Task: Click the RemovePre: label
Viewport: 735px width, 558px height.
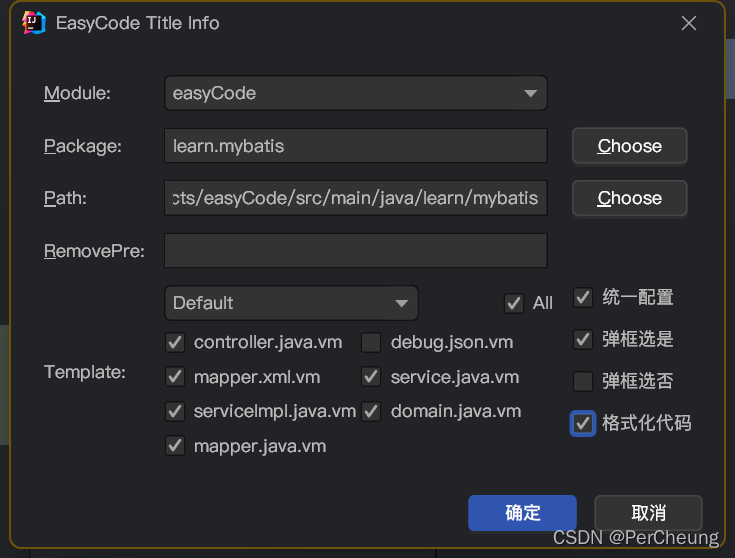Action: pyautogui.click(x=94, y=251)
